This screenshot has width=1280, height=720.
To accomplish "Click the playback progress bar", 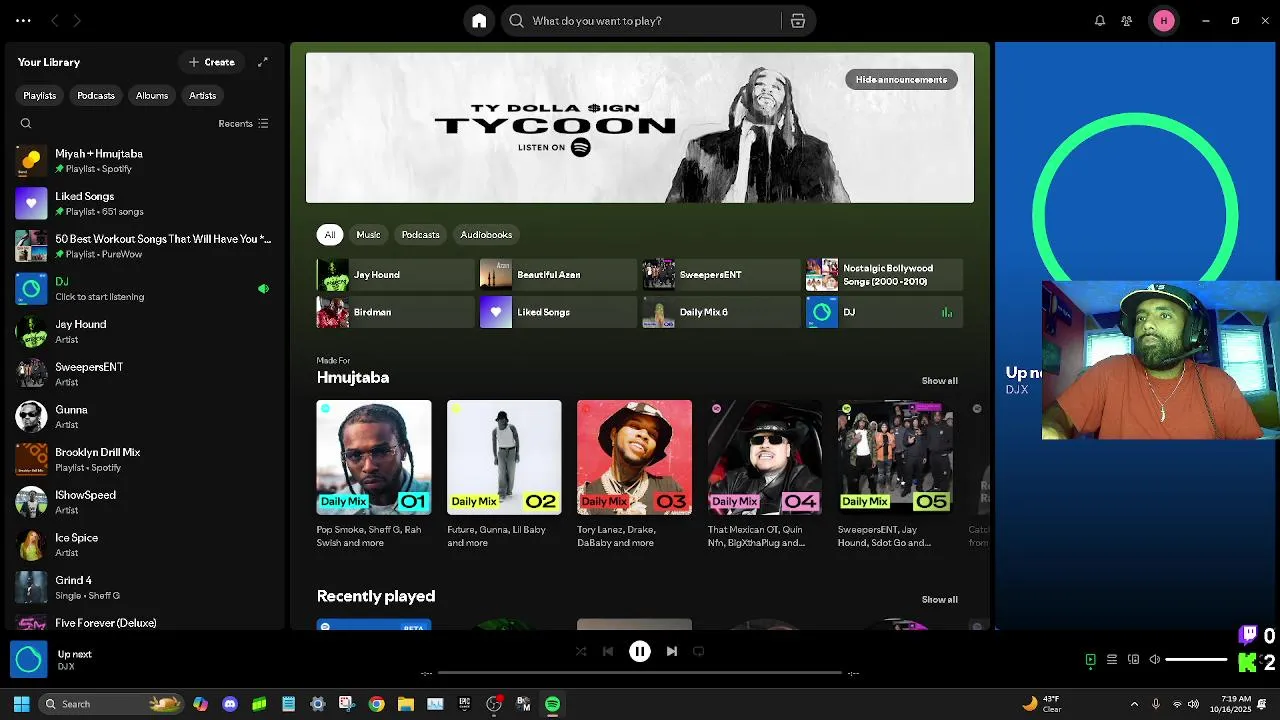I will point(640,673).
